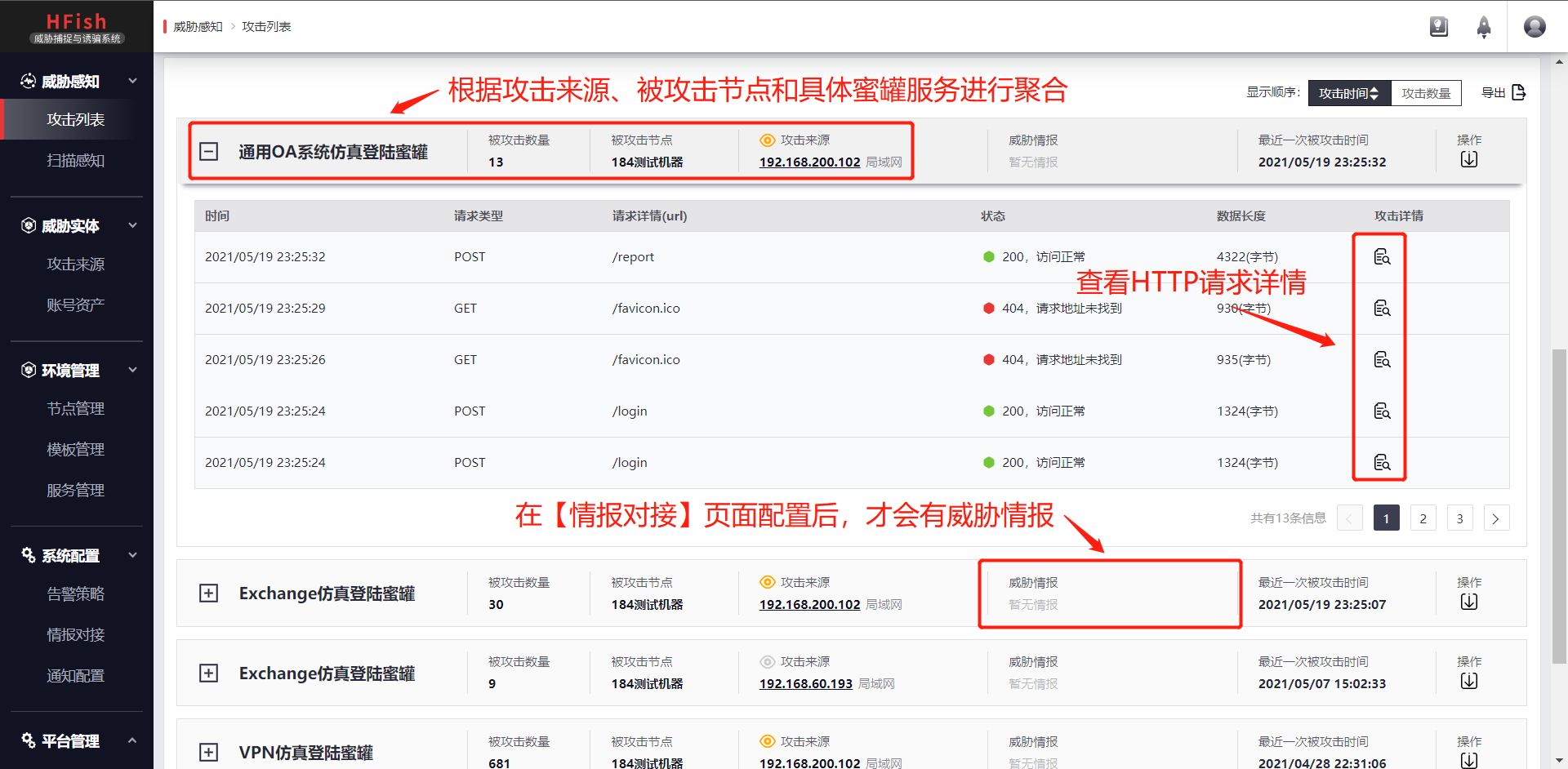
Task: Click 共有13条信息 total text
Action: (x=1288, y=518)
